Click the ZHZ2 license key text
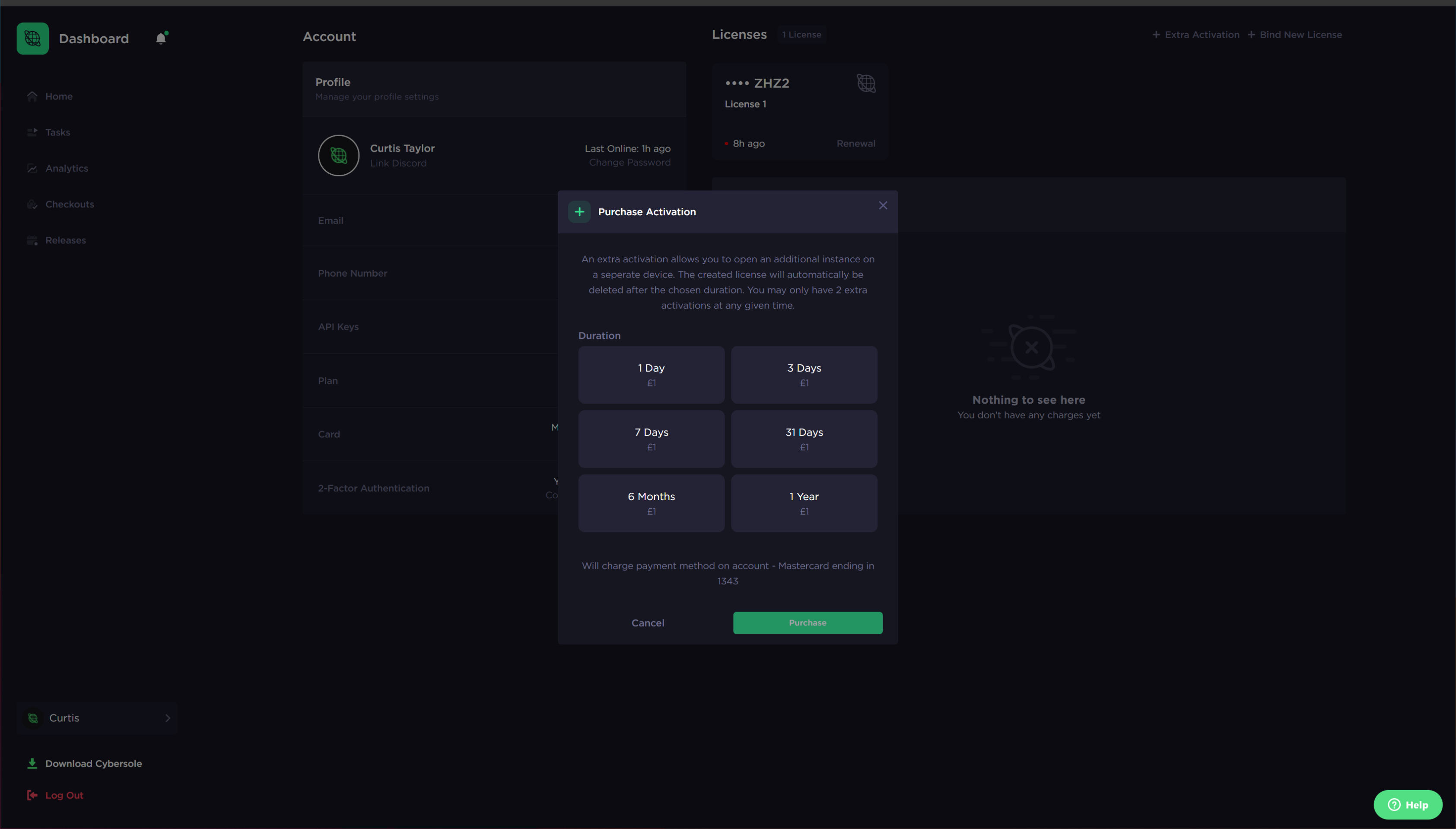Screen dimensions: 1456x829 (x=757, y=83)
